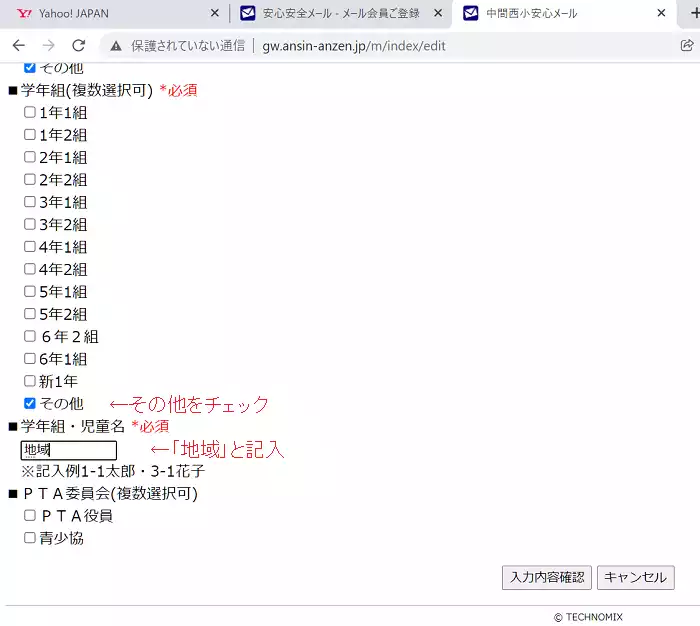
Task: Click the mail favicon on the 安心安全メール tab
Action: pos(248,13)
